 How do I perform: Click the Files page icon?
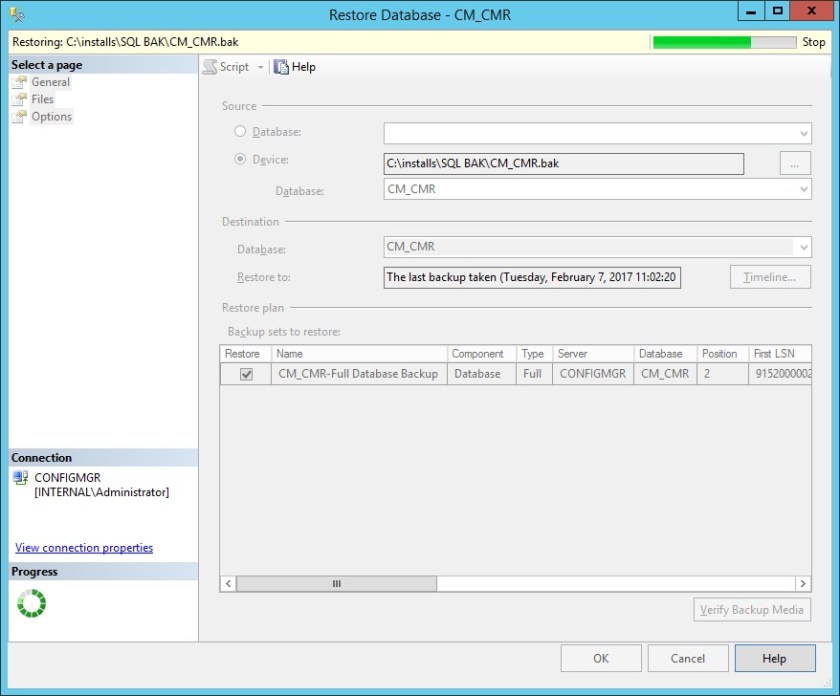point(19,100)
